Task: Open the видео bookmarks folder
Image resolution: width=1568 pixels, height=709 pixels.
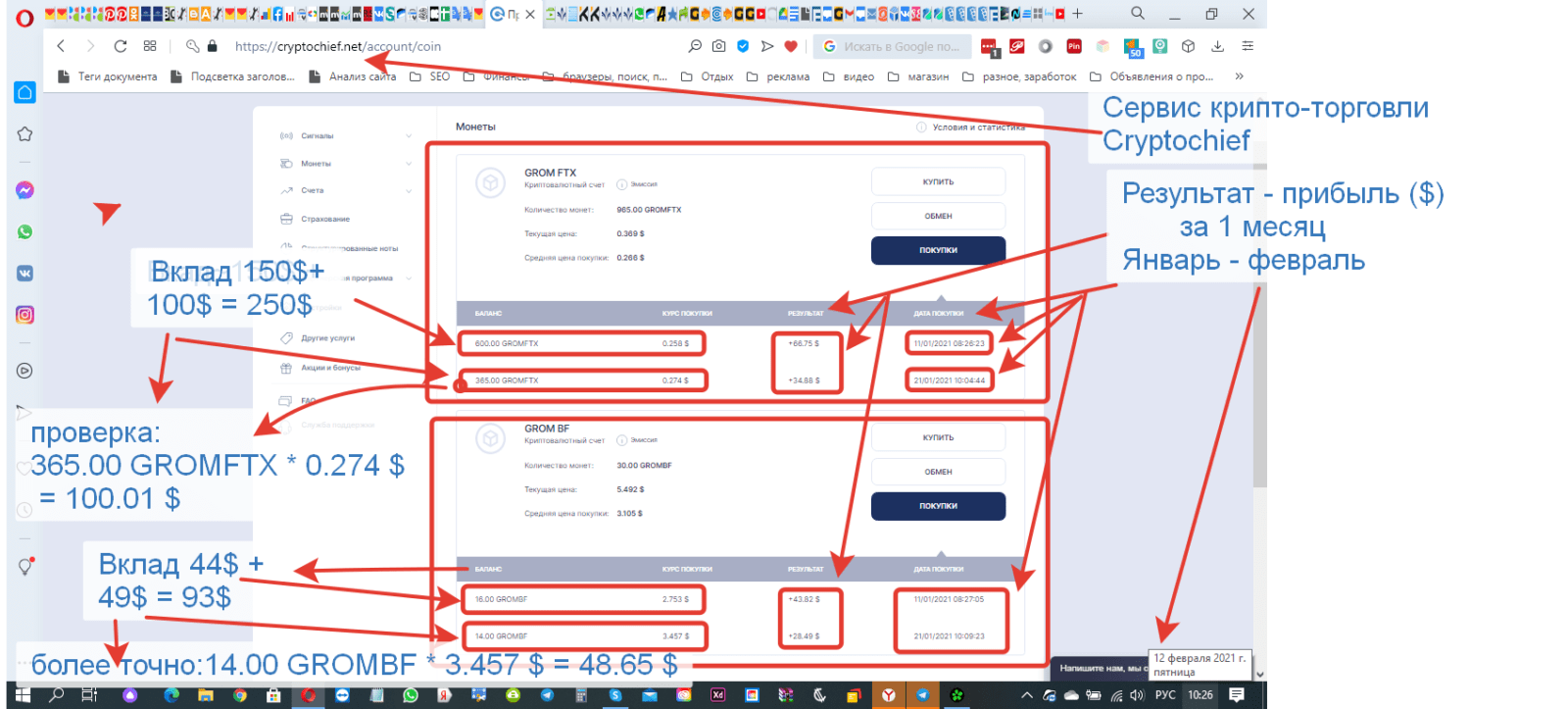Action: [849, 76]
